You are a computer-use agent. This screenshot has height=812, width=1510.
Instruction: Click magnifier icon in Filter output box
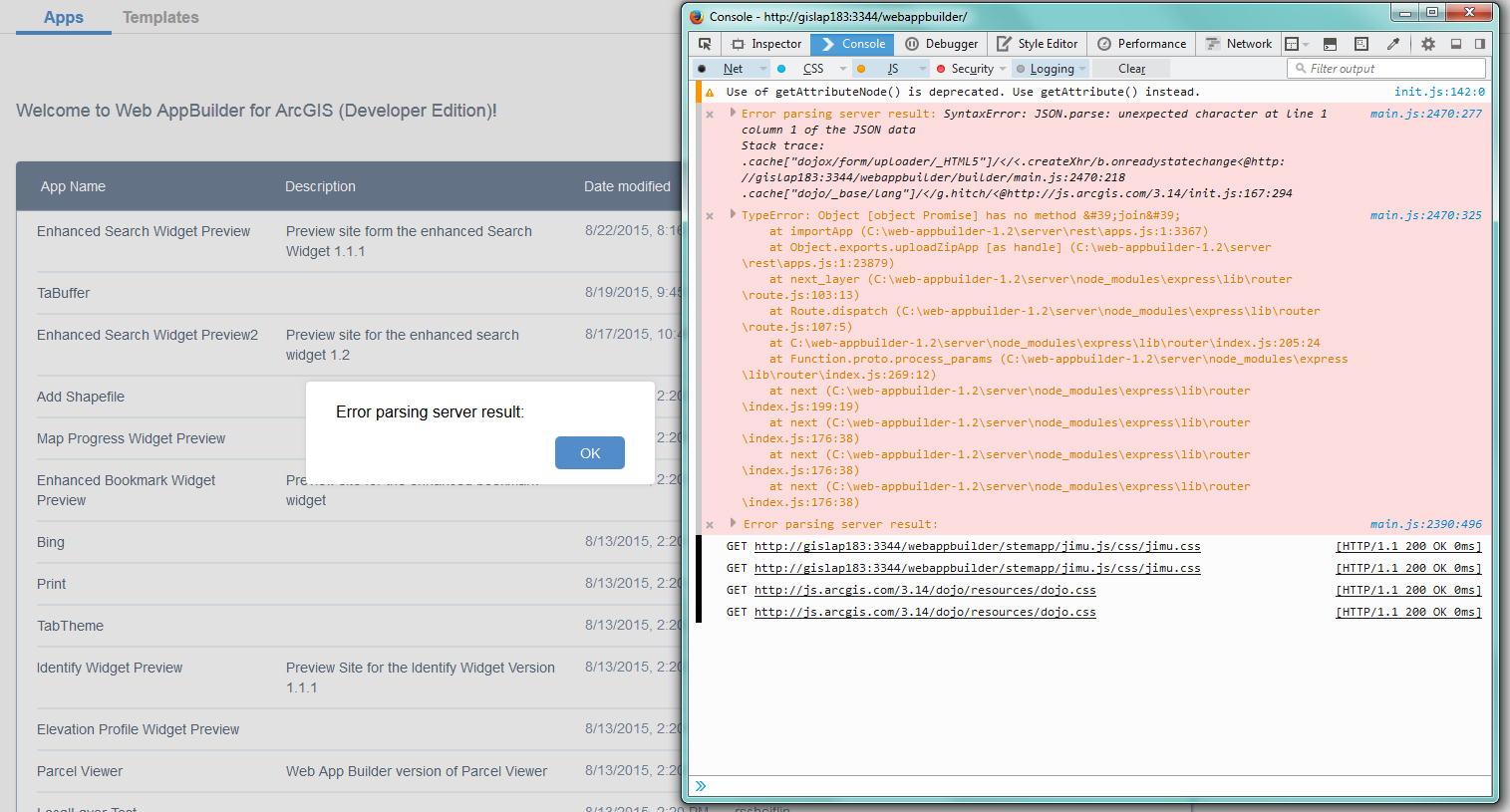[x=1301, y=69]
